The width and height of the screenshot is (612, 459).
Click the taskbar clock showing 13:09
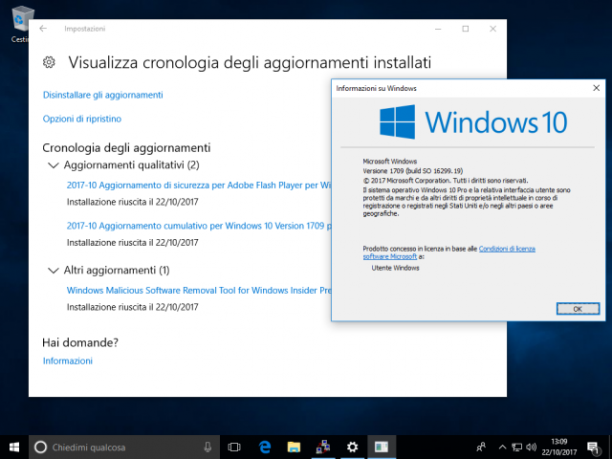click(559, 447)
